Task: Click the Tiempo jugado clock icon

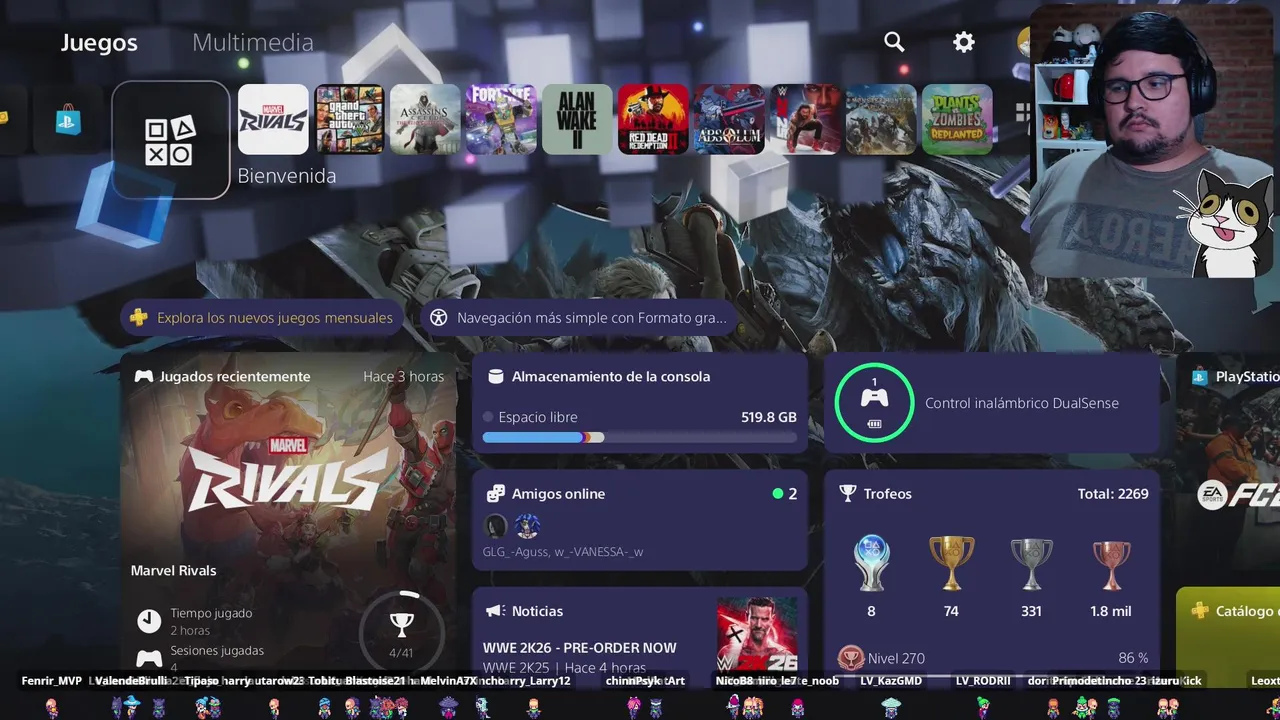Action: pyautogui.click(x=149, y=621)
